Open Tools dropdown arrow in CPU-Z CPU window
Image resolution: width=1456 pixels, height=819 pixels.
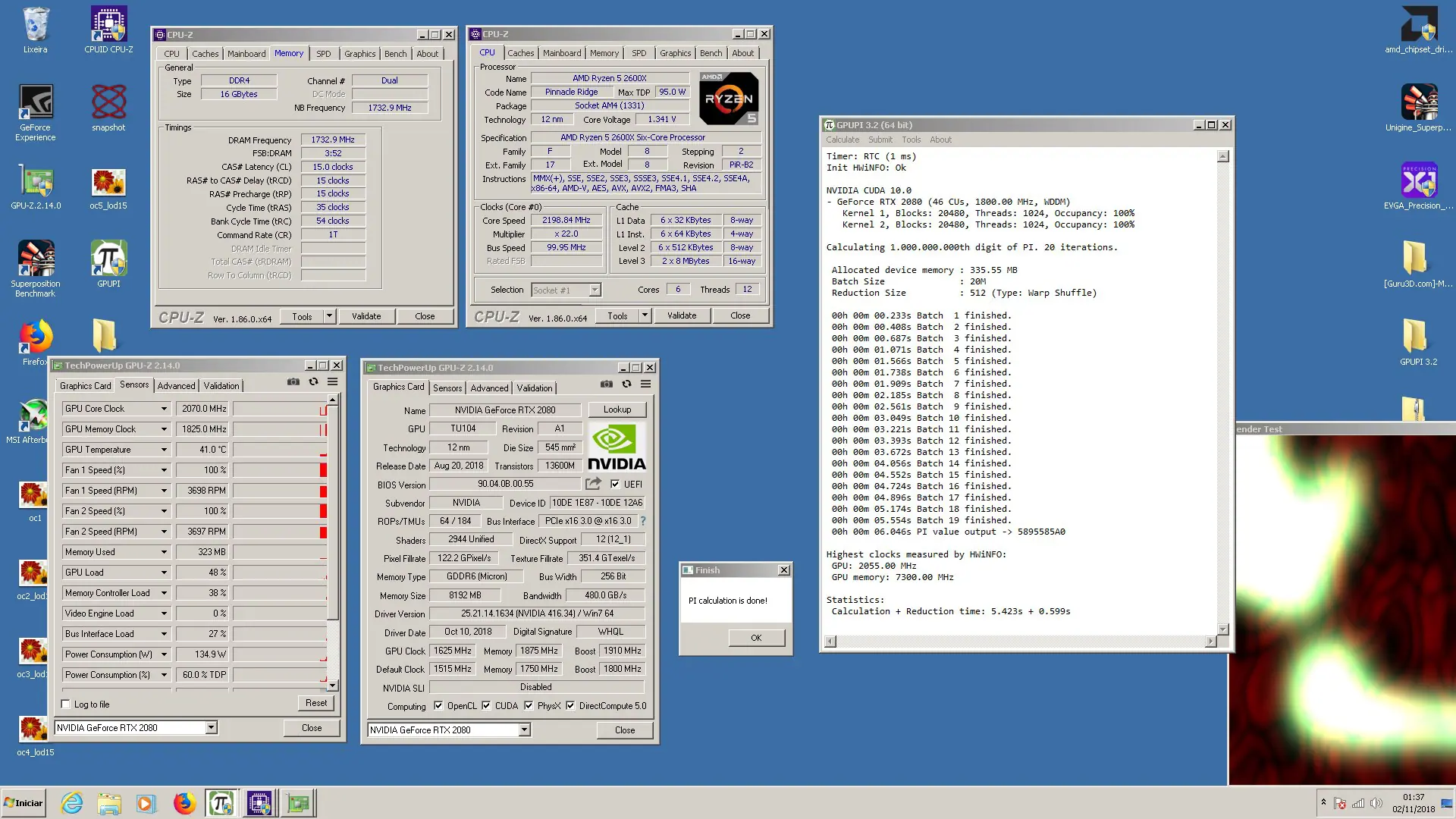click(x=645, y=315)
